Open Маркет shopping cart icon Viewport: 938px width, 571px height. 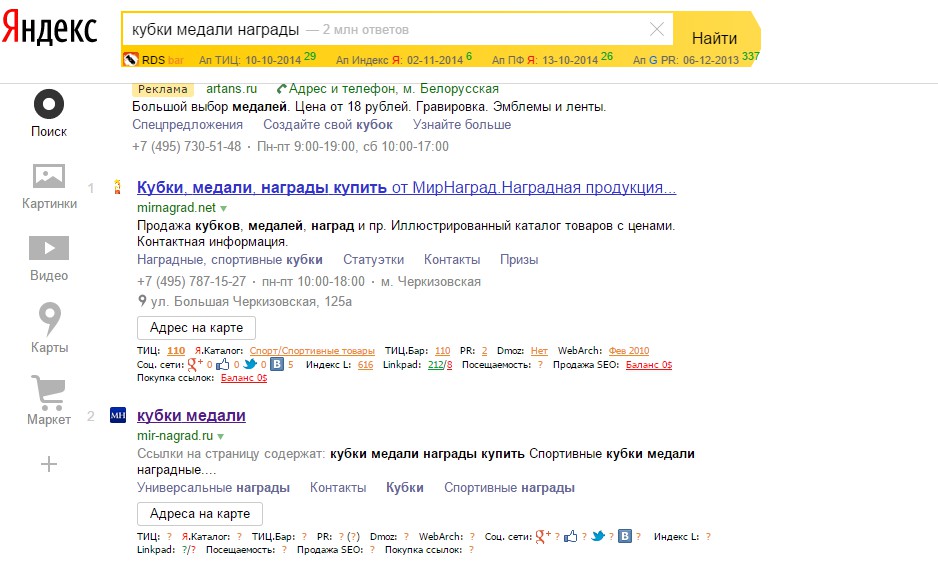click(48, 392)
